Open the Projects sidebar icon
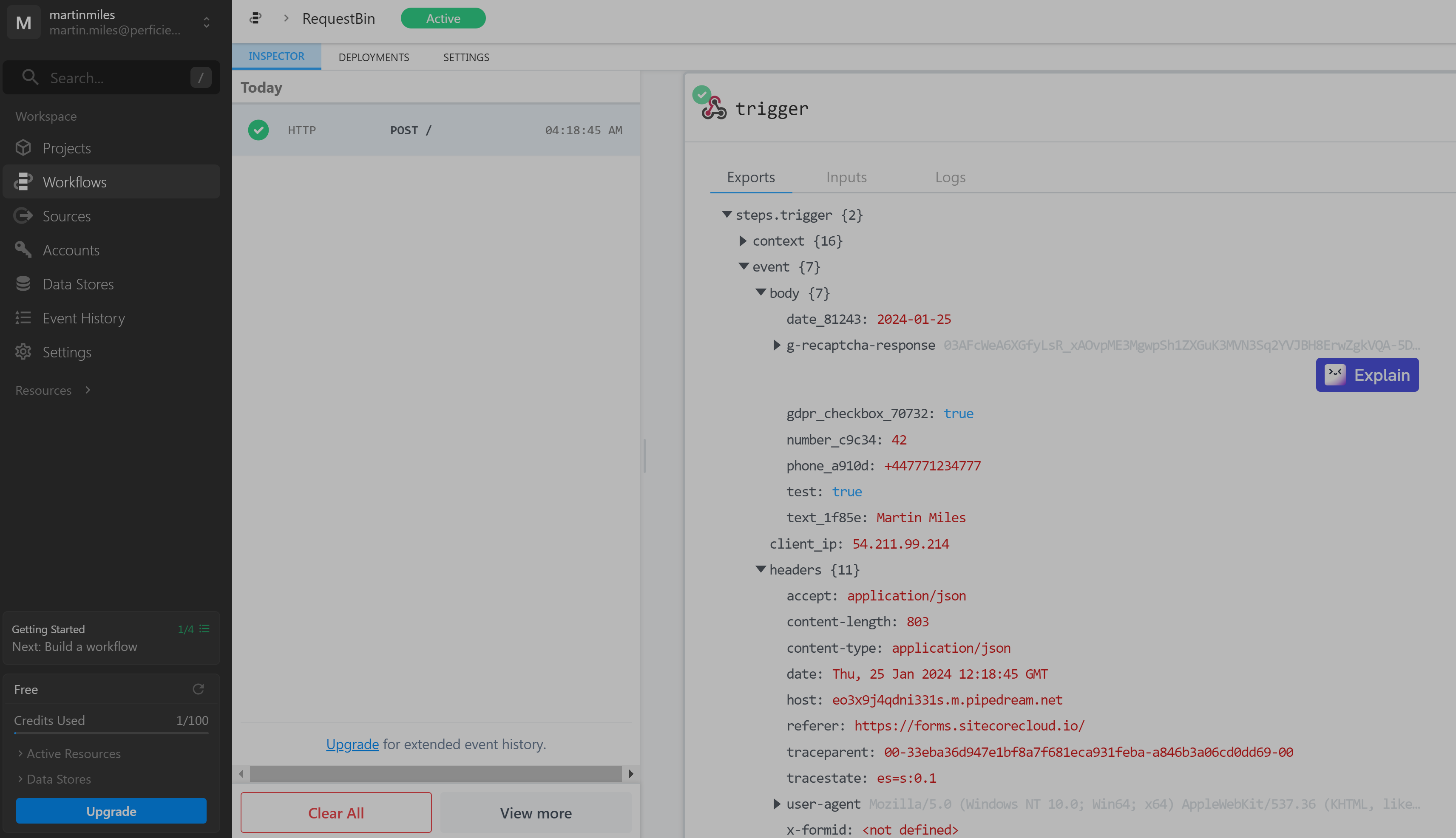This screenshot has width=1456, height=838. click(23, 148)
